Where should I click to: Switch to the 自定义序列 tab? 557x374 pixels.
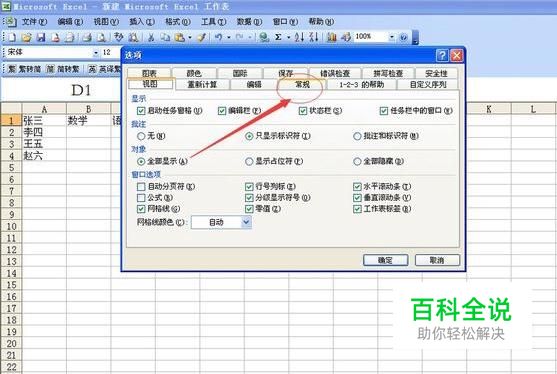tap(428, 85)
